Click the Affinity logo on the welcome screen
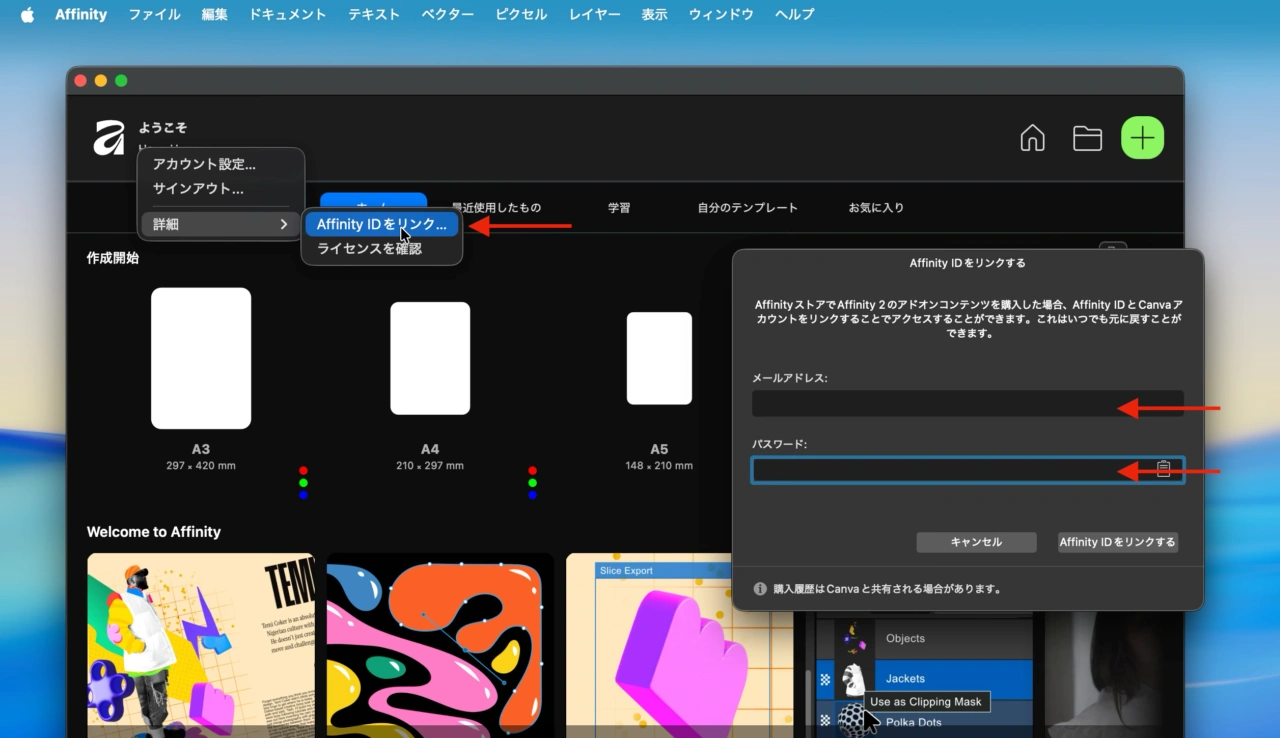Viewport: 1280px width, 738px height. click(x=110, y=136)
